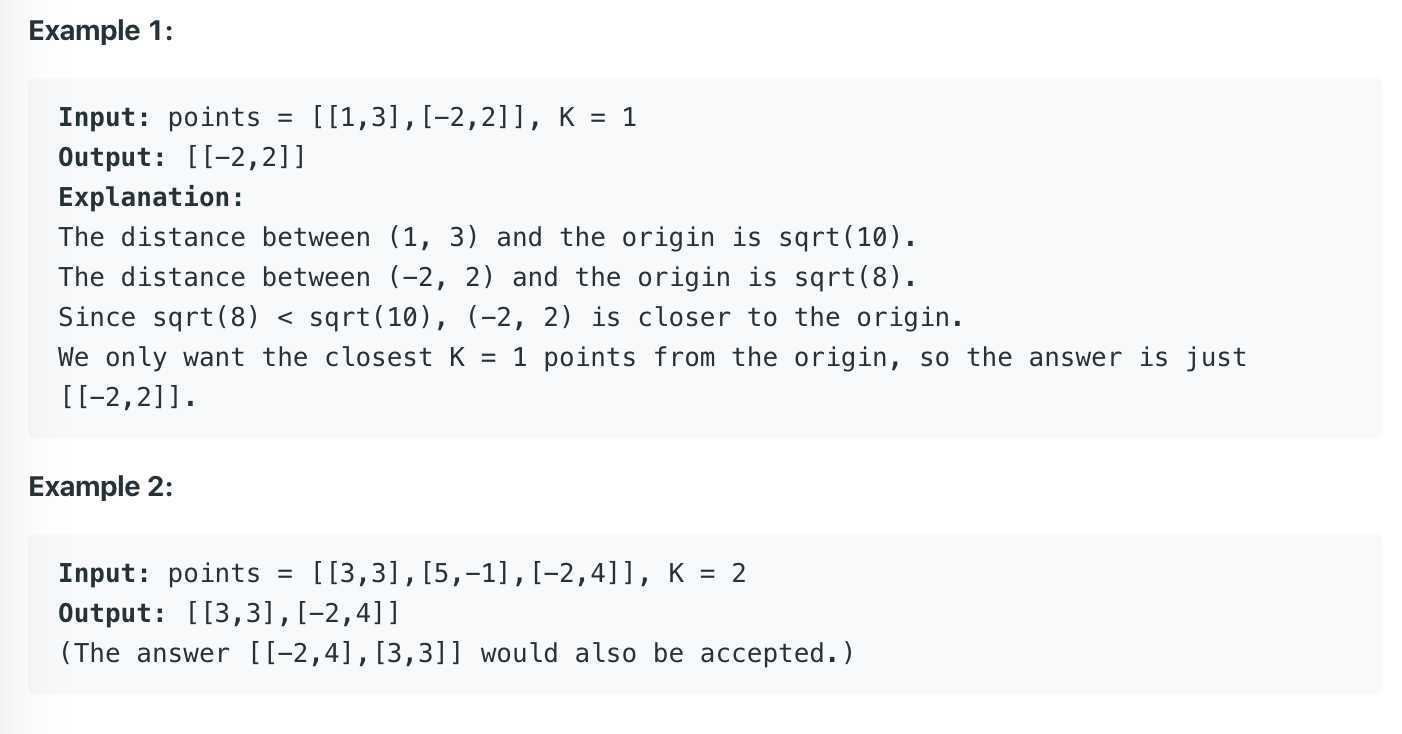Click the final "[[-2,2]]." line of the explanation
The height and width of the screenshot is (734, 1402).
(x=128, y=397)
